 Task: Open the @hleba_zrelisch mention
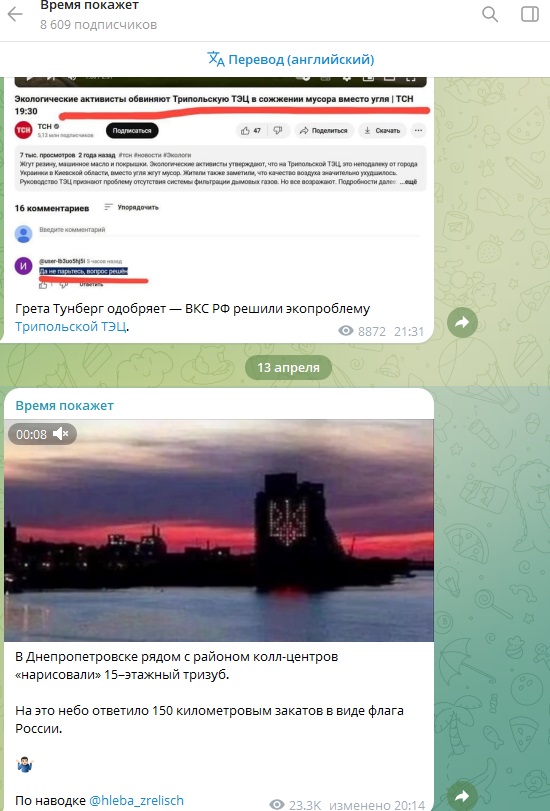pos(137,801)
